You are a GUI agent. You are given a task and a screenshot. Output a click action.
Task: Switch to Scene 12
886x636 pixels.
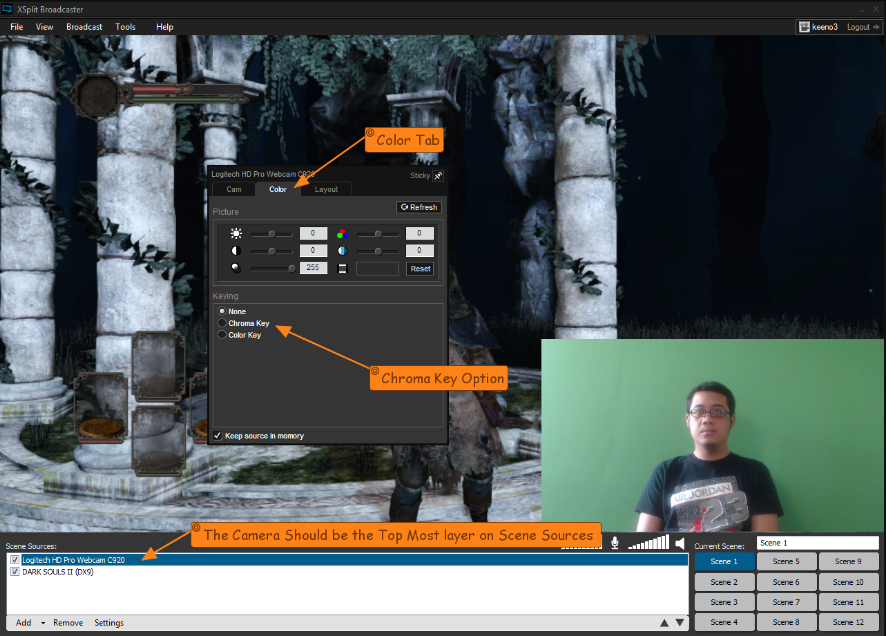pos(848,622)
